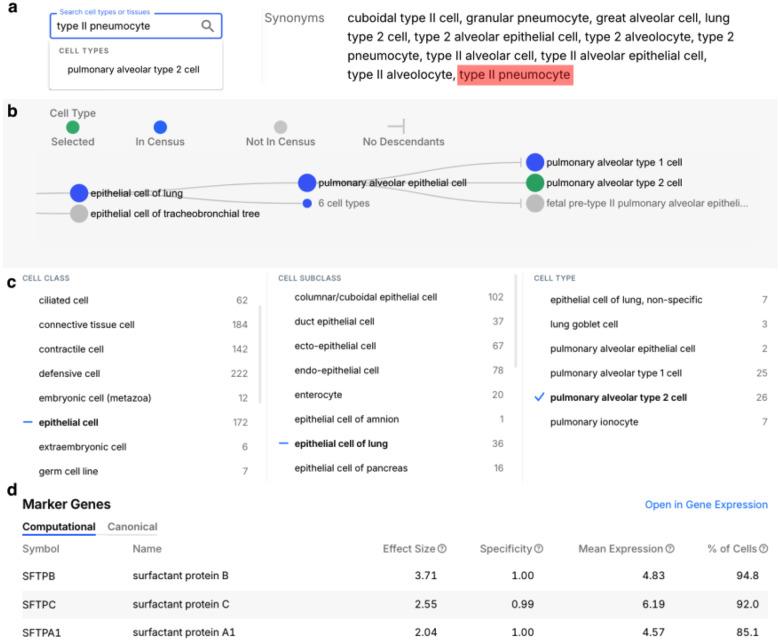Image resolution: width=780 pixels, height=641 pixels.
Task: Select pulmonary alveolar type 2 cell suggestion
Action: (x=133, y=70)
